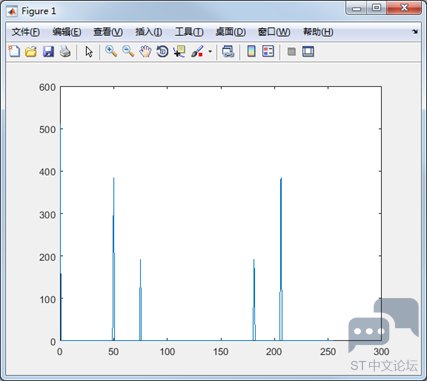Activate the Zoom In magnifier tool
Screen dimensions: 427x381
[x=111, y=51]
